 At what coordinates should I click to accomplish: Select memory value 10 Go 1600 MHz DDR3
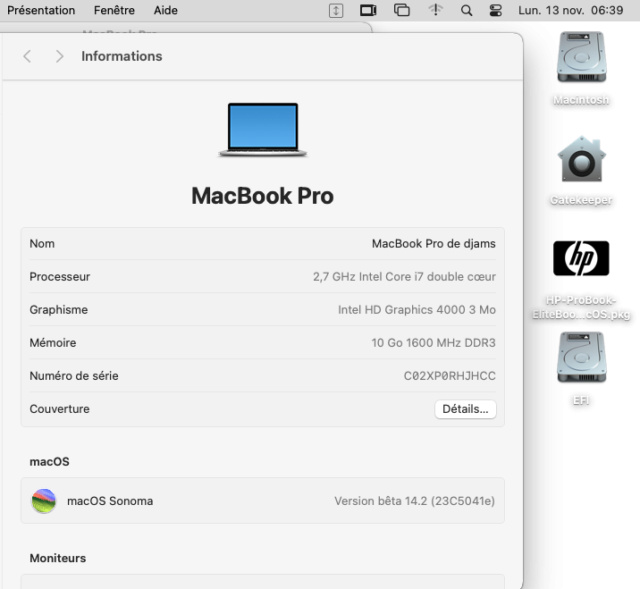(x=433, y=343)
